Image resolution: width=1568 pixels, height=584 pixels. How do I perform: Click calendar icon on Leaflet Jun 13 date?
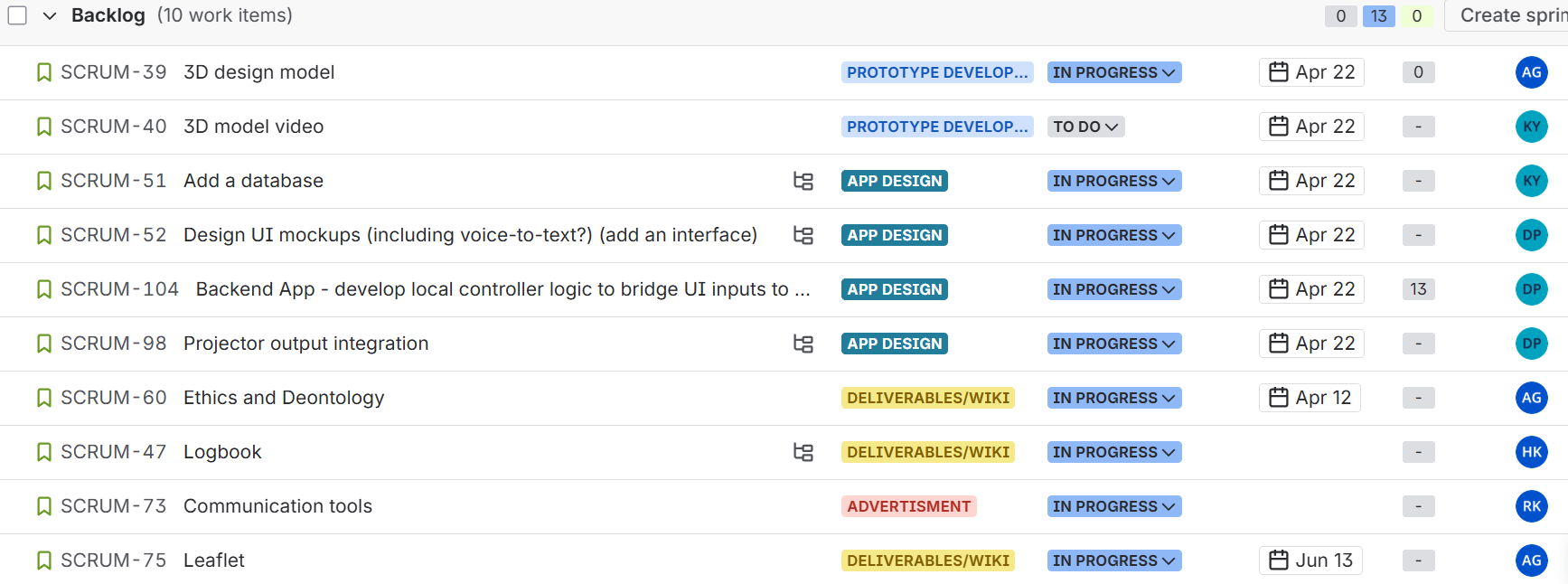point(1278,560)
